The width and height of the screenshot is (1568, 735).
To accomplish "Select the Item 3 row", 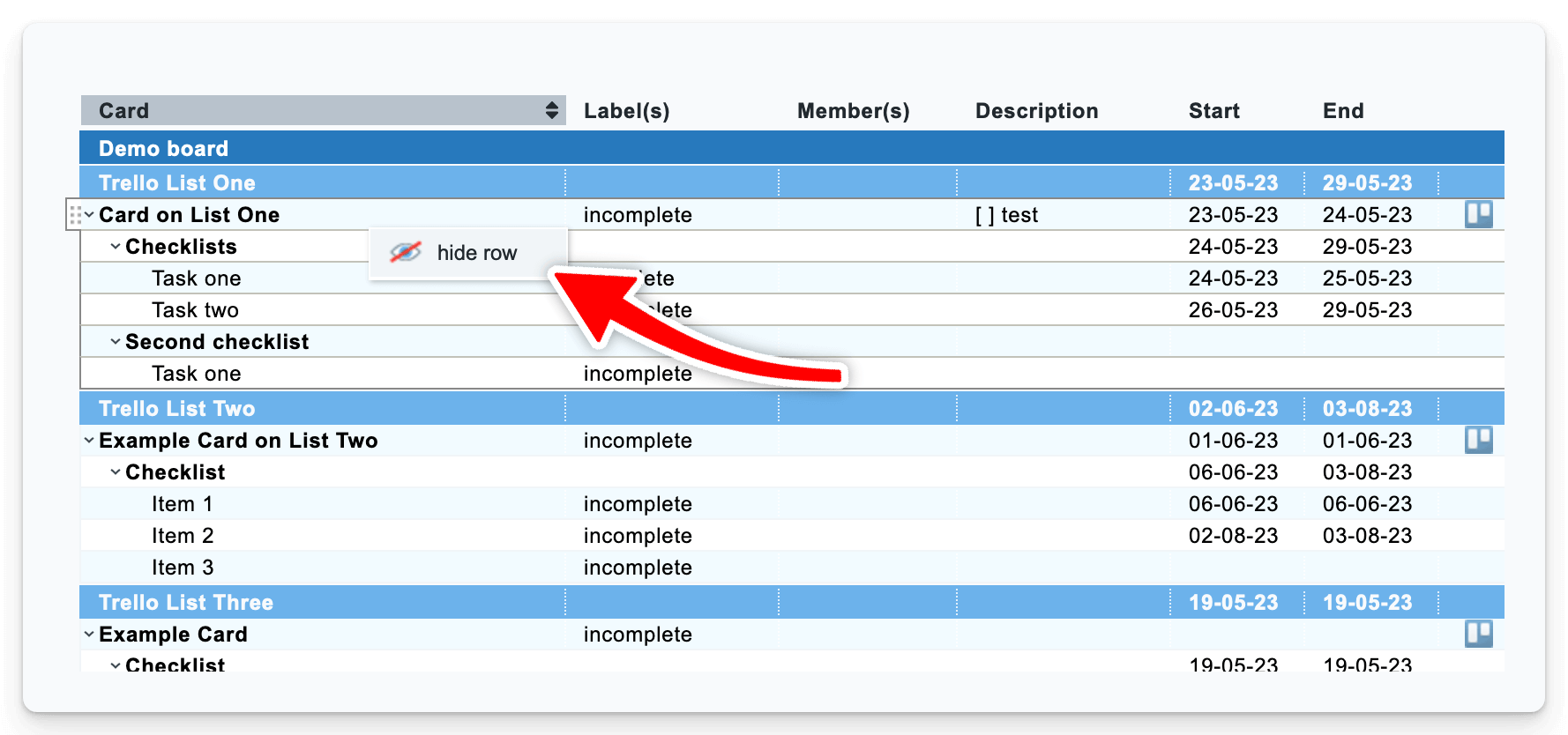I will [x=792, y=568].
